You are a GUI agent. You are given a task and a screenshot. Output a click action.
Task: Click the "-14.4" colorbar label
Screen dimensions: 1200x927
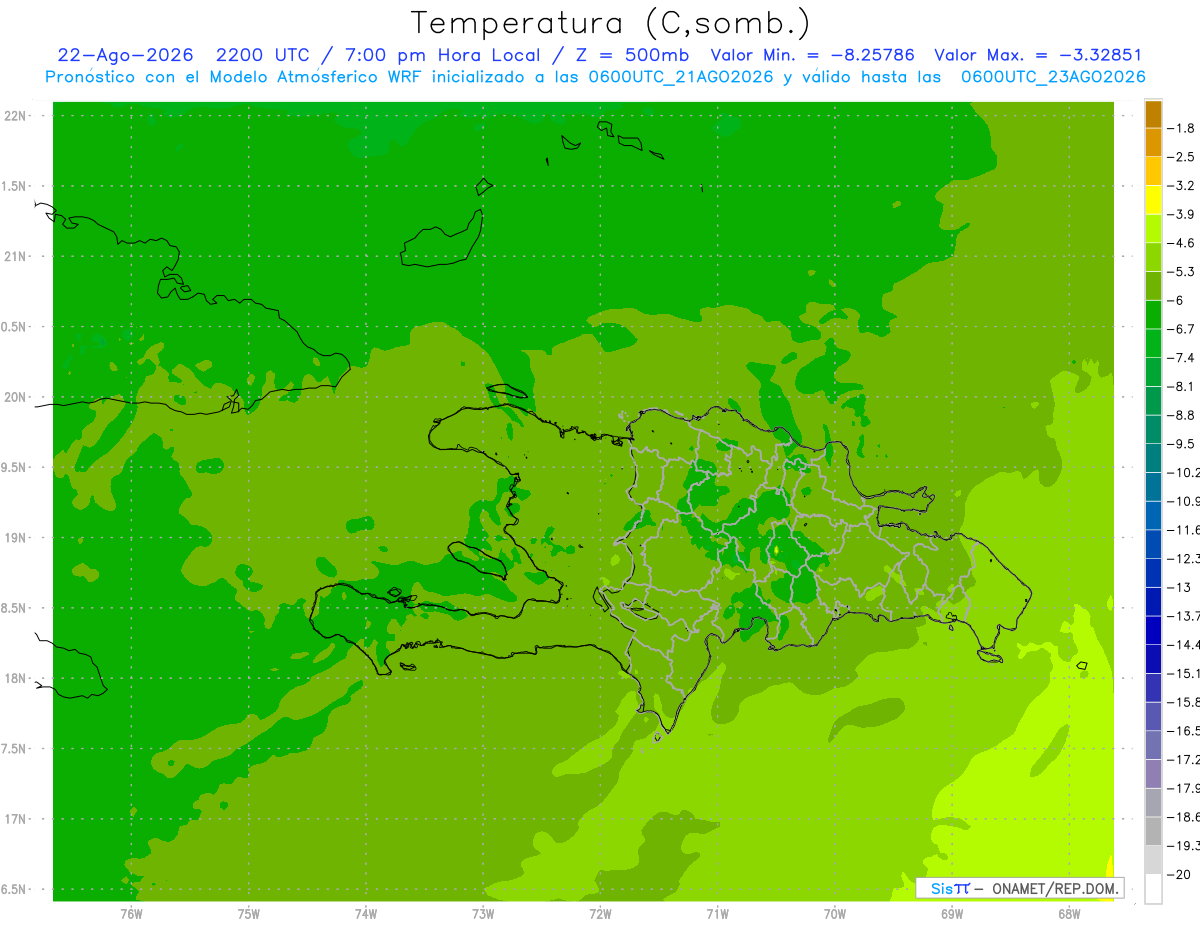click(1183, 645)
